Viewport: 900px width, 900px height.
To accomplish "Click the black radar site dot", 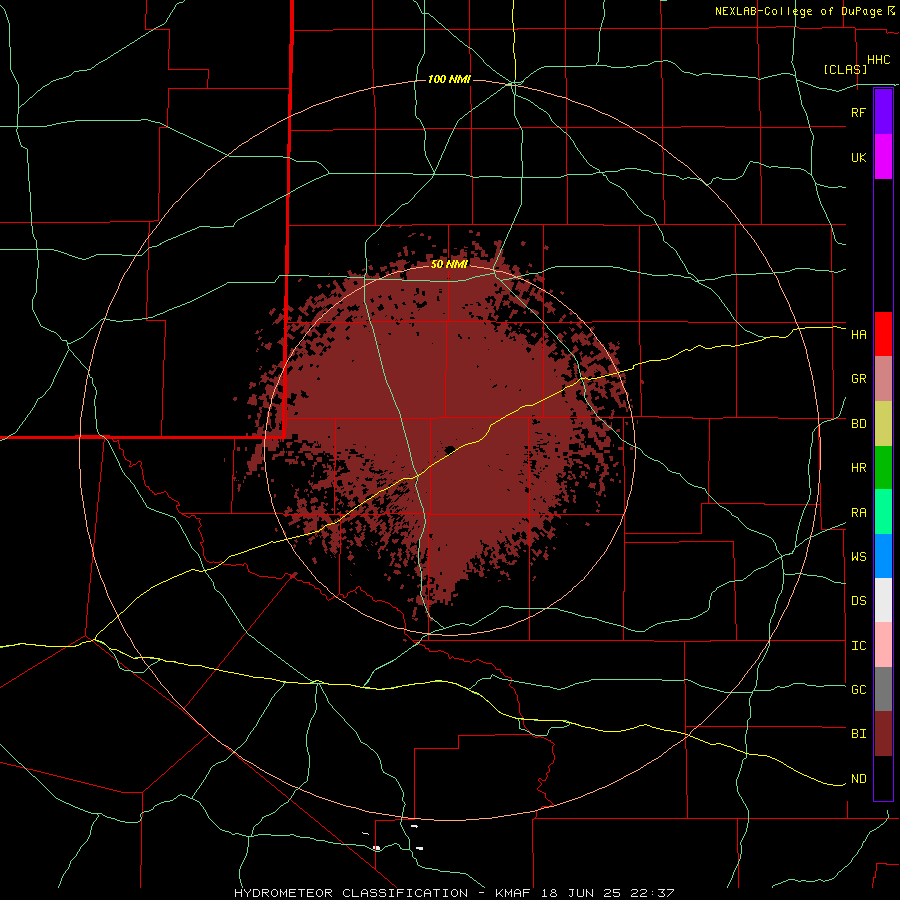I will 450,449.
